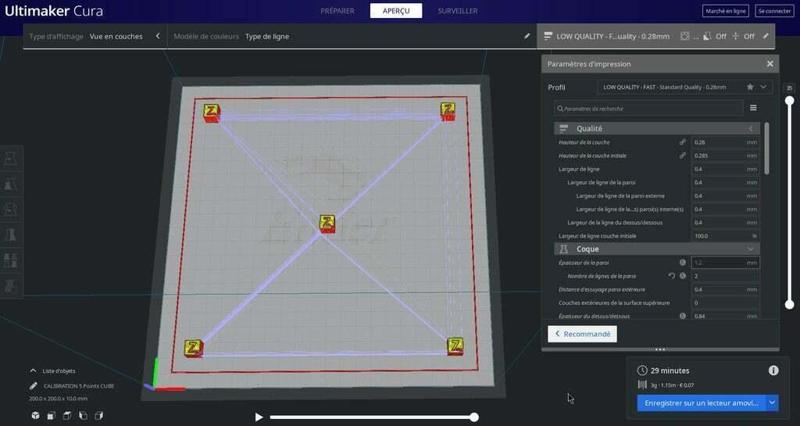Collapse the Coque settings section
The width and height of the screenshot is (800, 426).
click(x=751, y=248)
